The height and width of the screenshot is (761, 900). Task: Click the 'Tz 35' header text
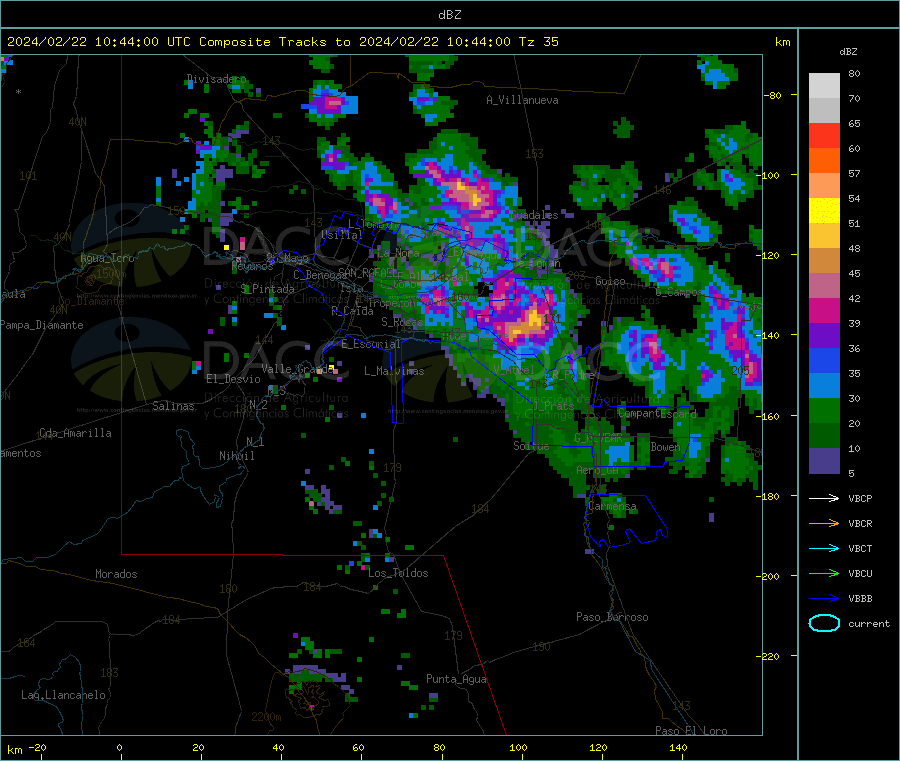click(x=538, y=42)
